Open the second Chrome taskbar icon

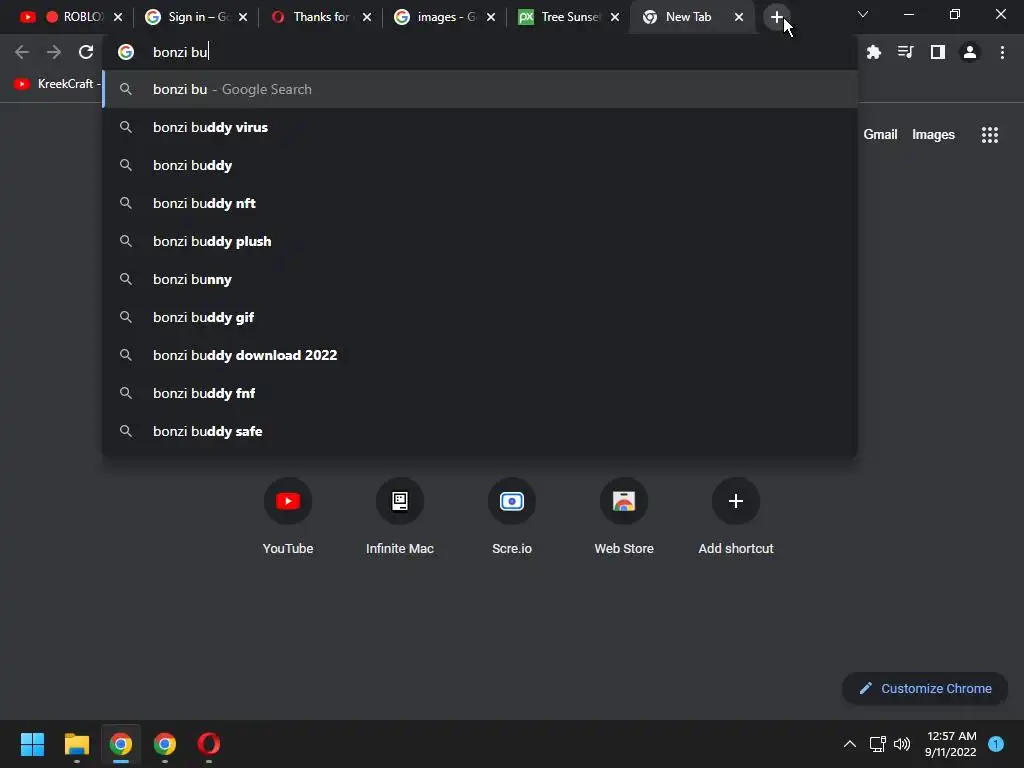(x=165, y=744)
